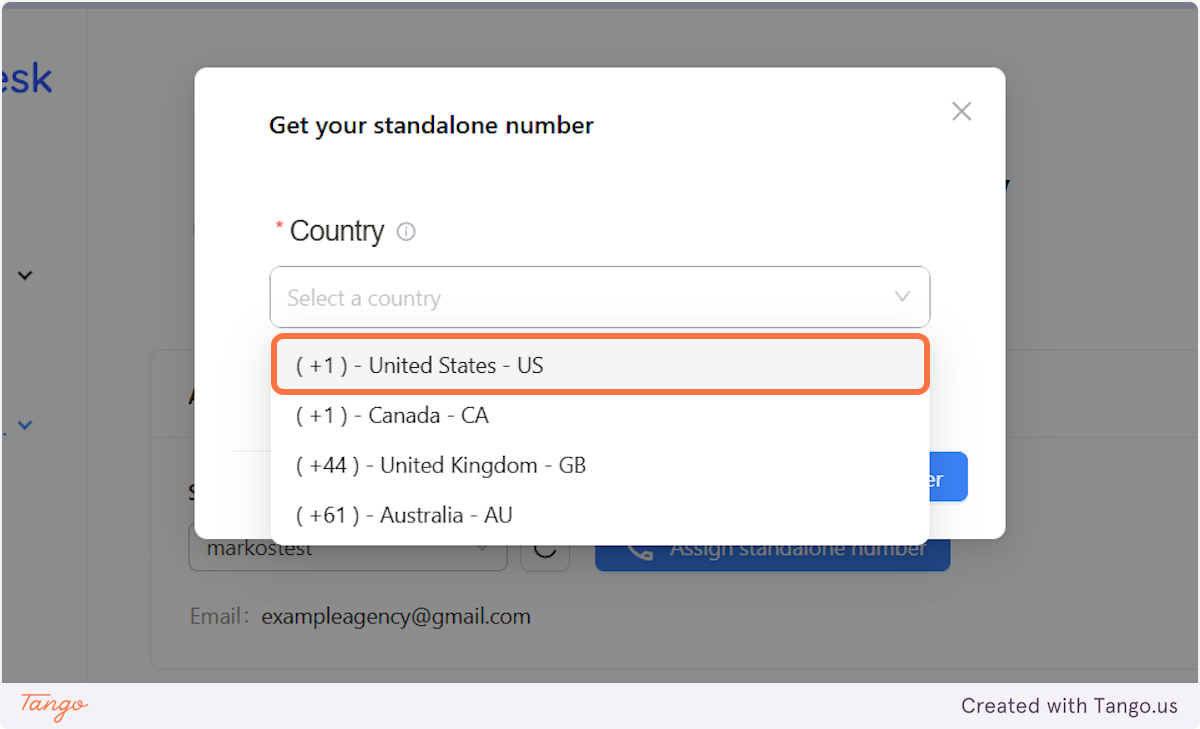Expand the black chevron in sidebar
Screen dimensions: 1200x729
pos(26,275)
